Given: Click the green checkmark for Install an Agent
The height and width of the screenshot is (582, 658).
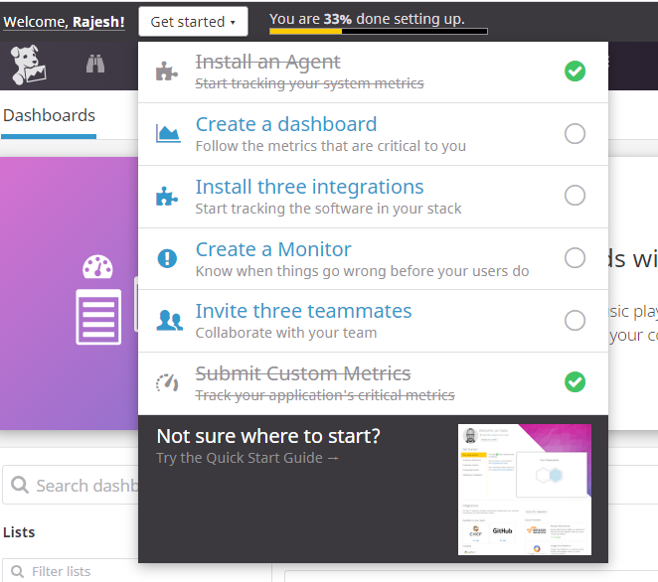Looking at the screenshot, I should pyautogui.click(x=574, y=71).
